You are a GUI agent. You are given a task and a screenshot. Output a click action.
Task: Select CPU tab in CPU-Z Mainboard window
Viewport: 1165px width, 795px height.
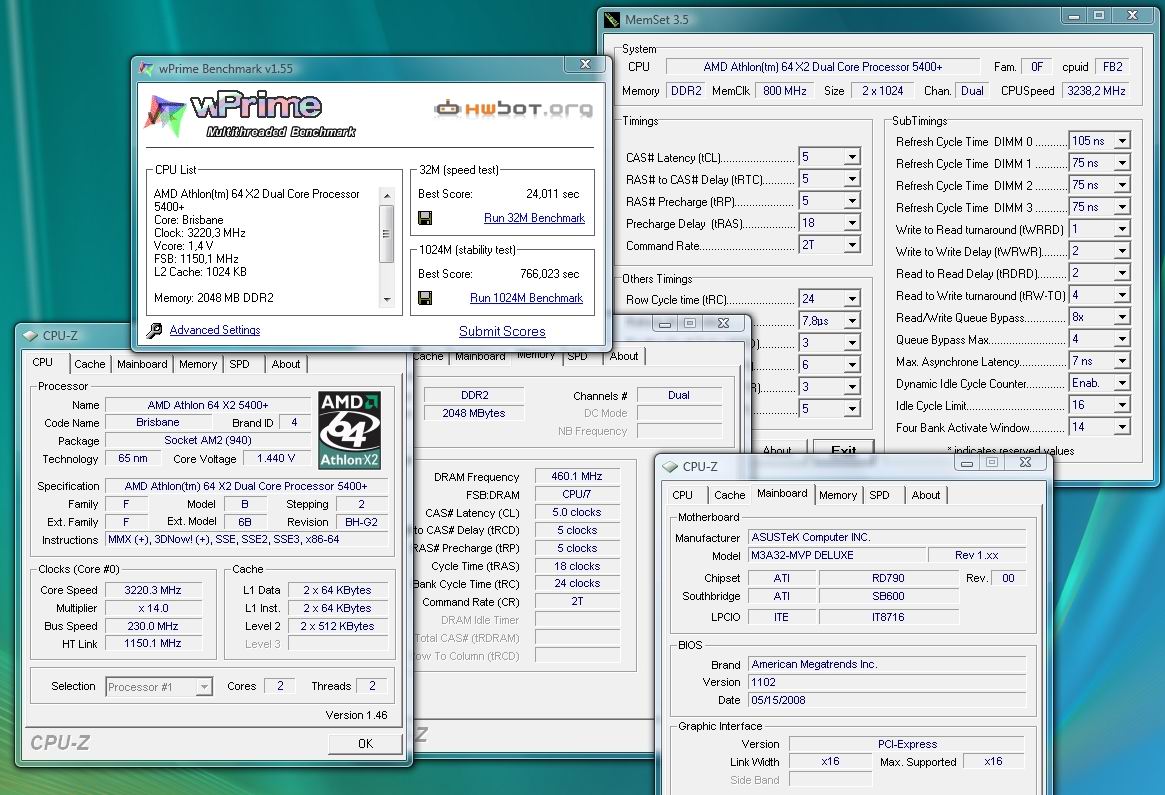682,495
